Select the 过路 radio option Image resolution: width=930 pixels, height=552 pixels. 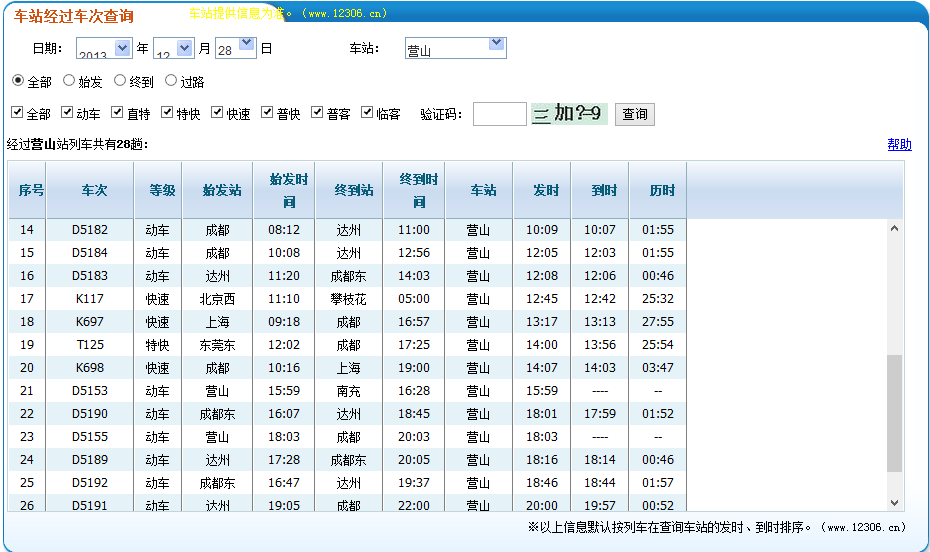coord(171,81)
